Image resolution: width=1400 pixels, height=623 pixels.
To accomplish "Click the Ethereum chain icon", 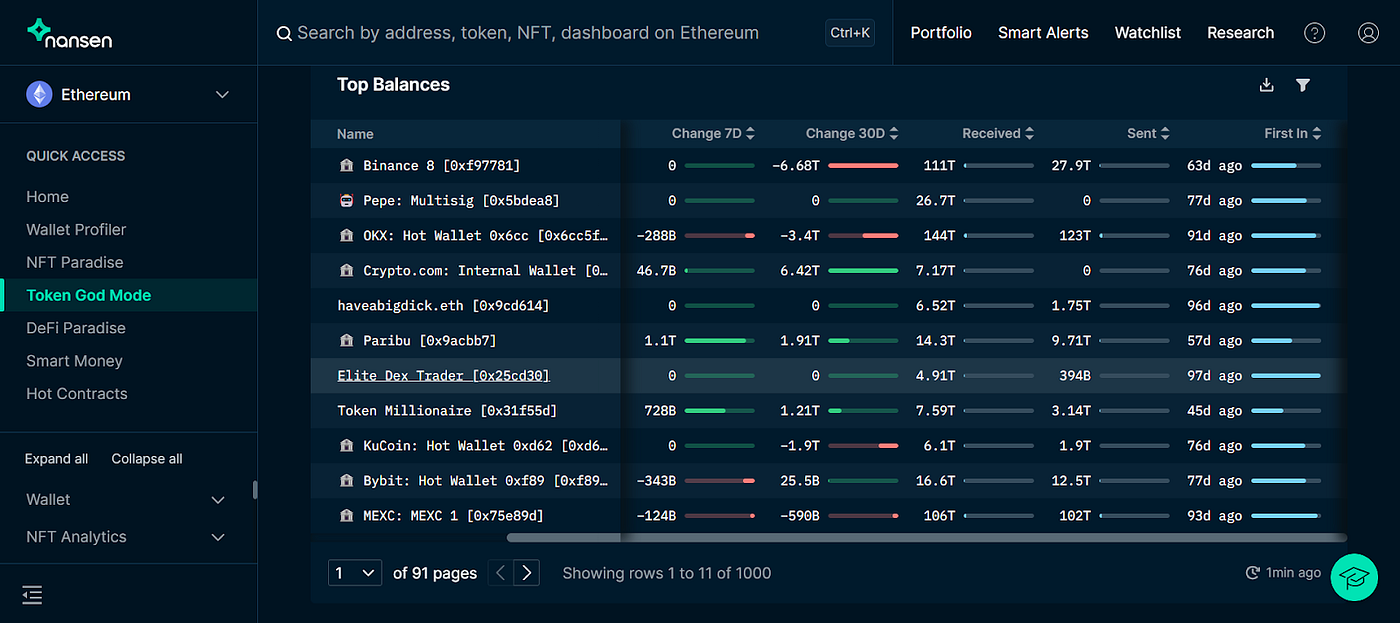I will tap(39, 94).
